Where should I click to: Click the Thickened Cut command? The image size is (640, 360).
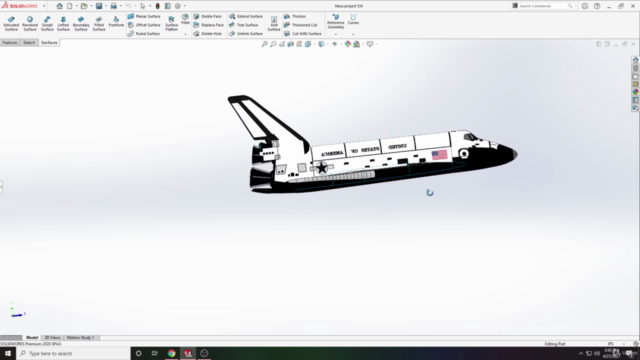click(x=300, y=25)
